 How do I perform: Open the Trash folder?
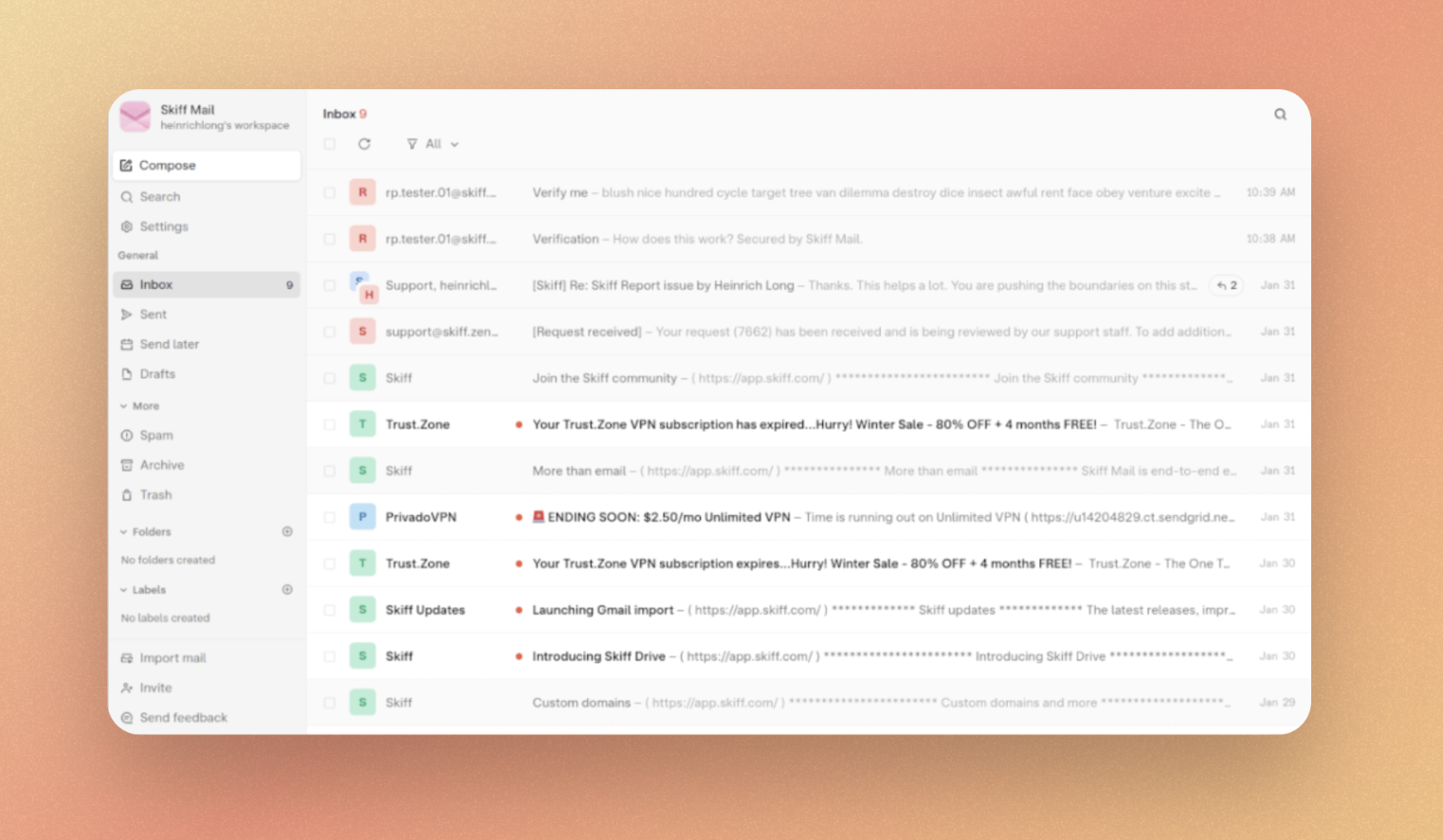coord(155,494)
